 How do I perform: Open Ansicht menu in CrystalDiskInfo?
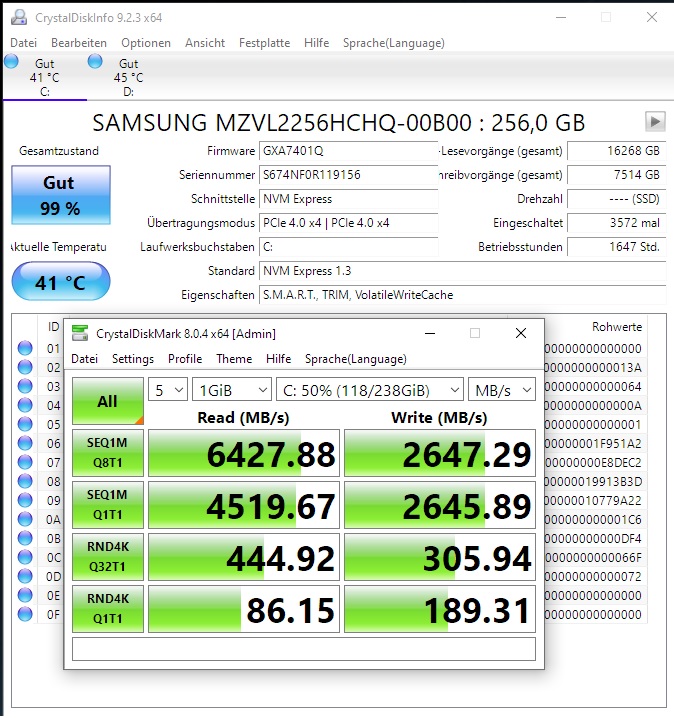(x=205, y=43)
